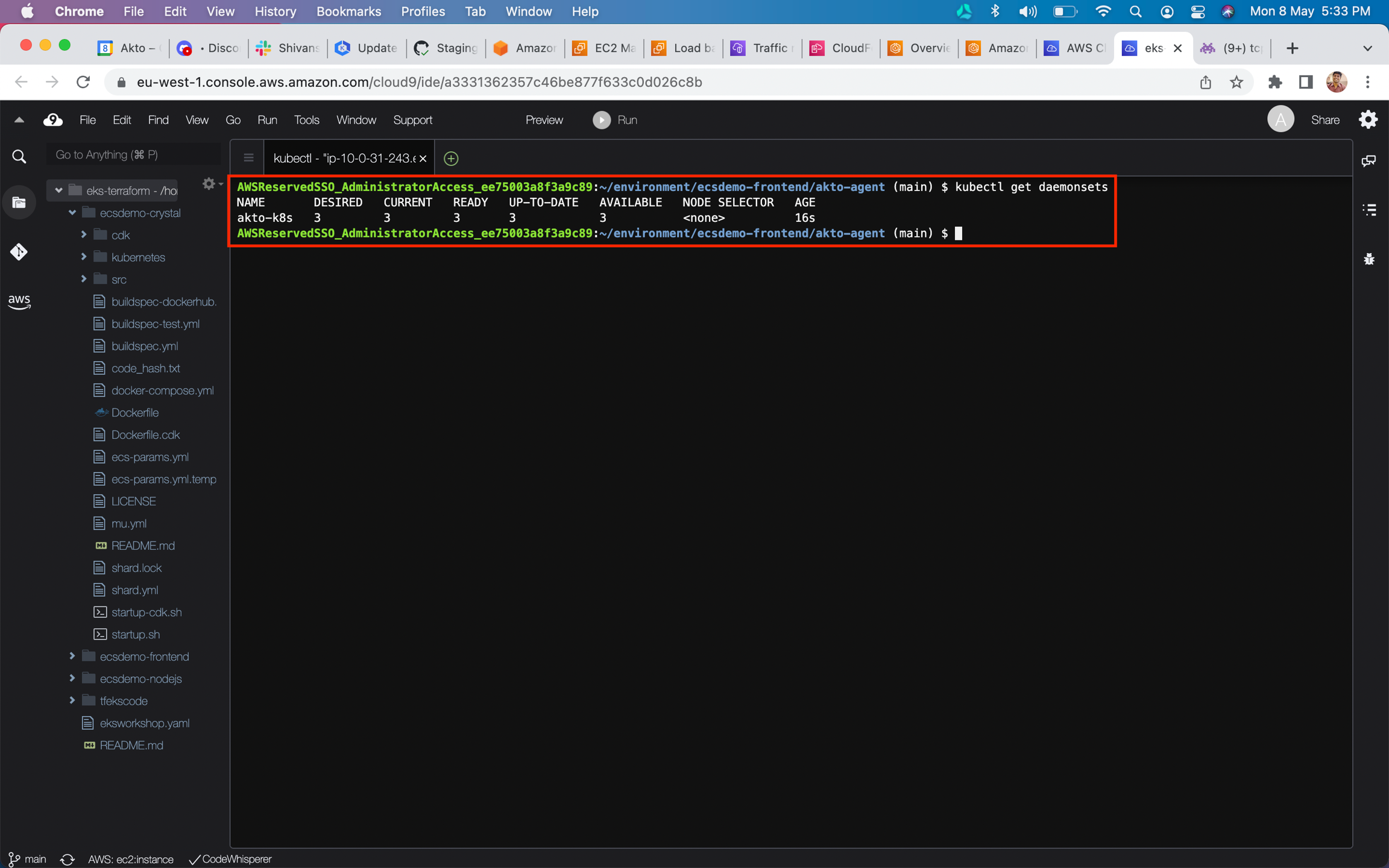Screen dimensions: 1389x868
Task: Open the Collaborate chat panel icon
Action: [x=1369, y=161]
